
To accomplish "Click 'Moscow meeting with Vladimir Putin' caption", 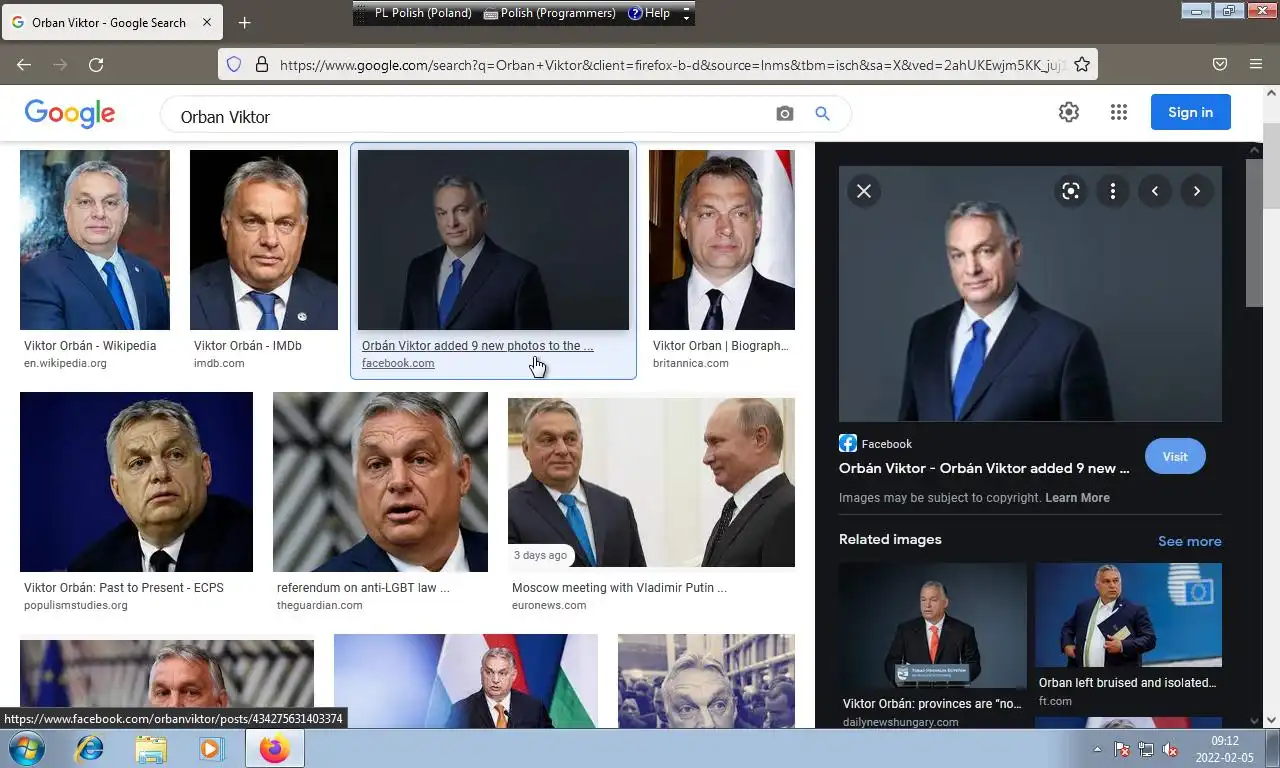I will click(619, 588).
